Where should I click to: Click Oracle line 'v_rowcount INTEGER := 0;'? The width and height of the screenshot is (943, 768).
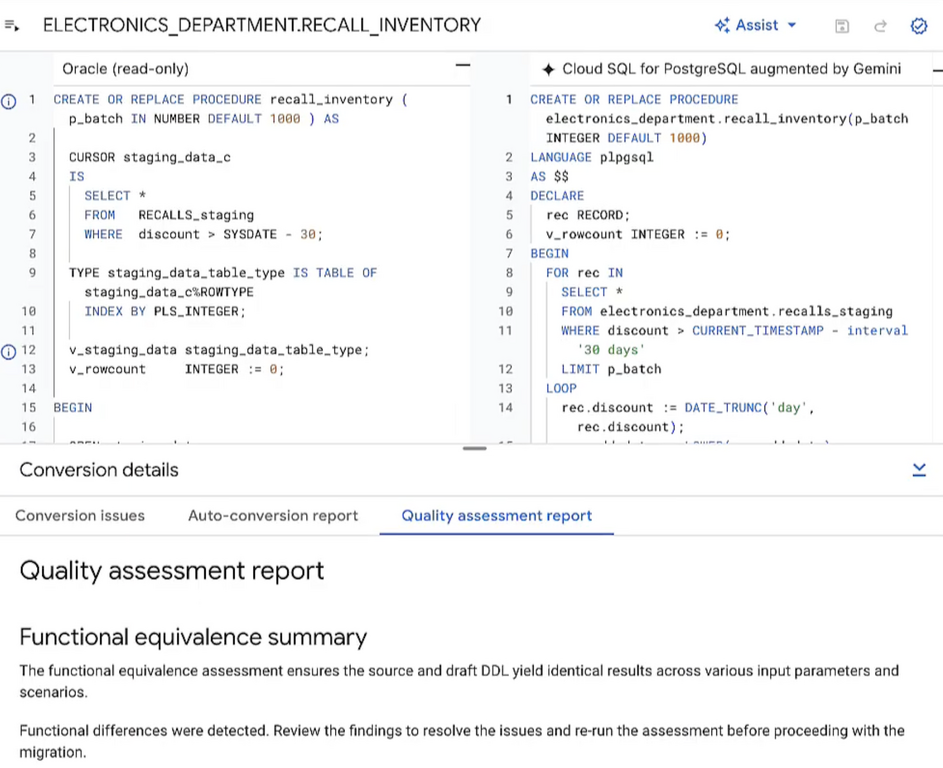[176, 369]
